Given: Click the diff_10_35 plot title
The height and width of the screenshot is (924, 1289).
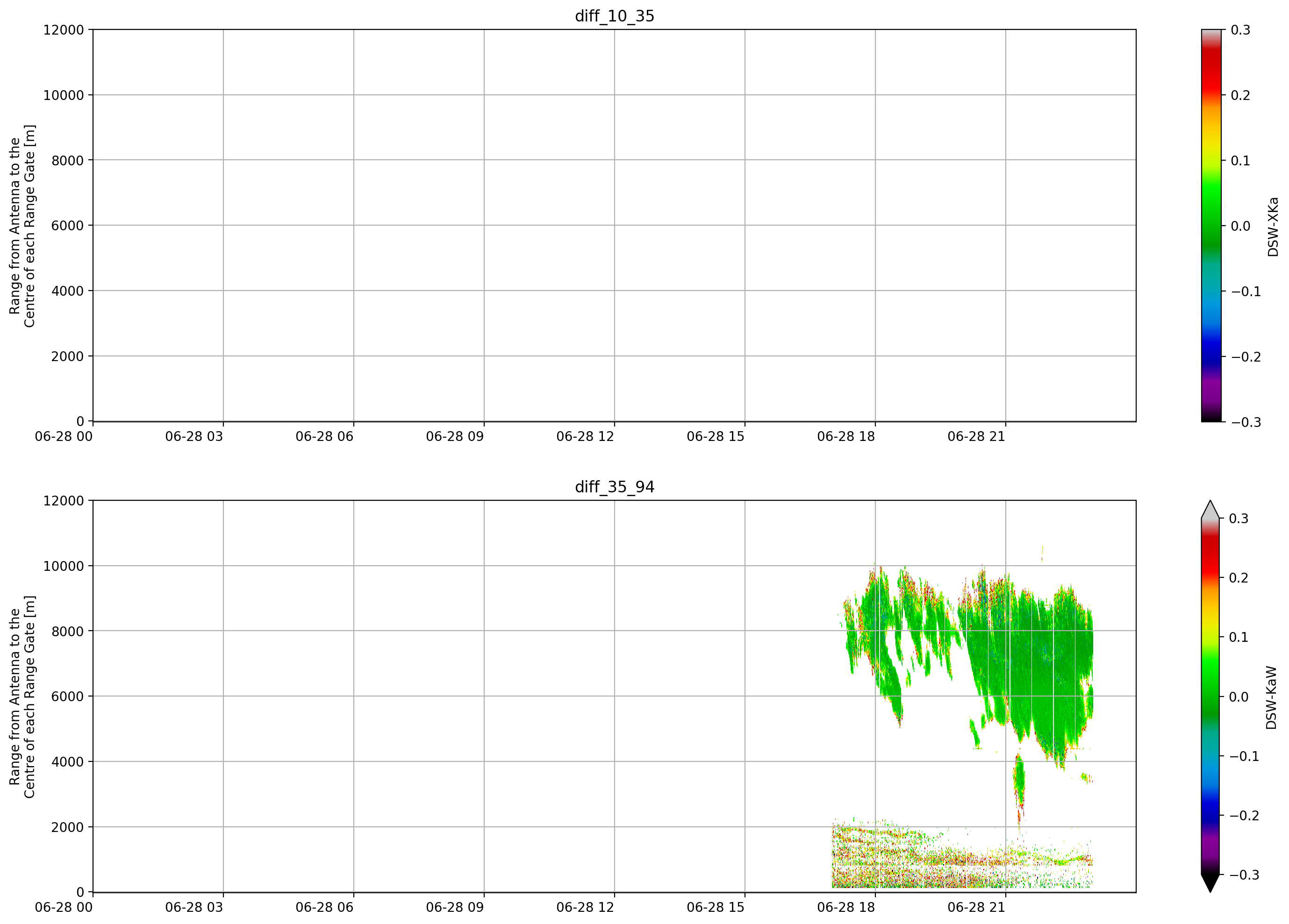Looking at the screenshot, I should [615, 16].
